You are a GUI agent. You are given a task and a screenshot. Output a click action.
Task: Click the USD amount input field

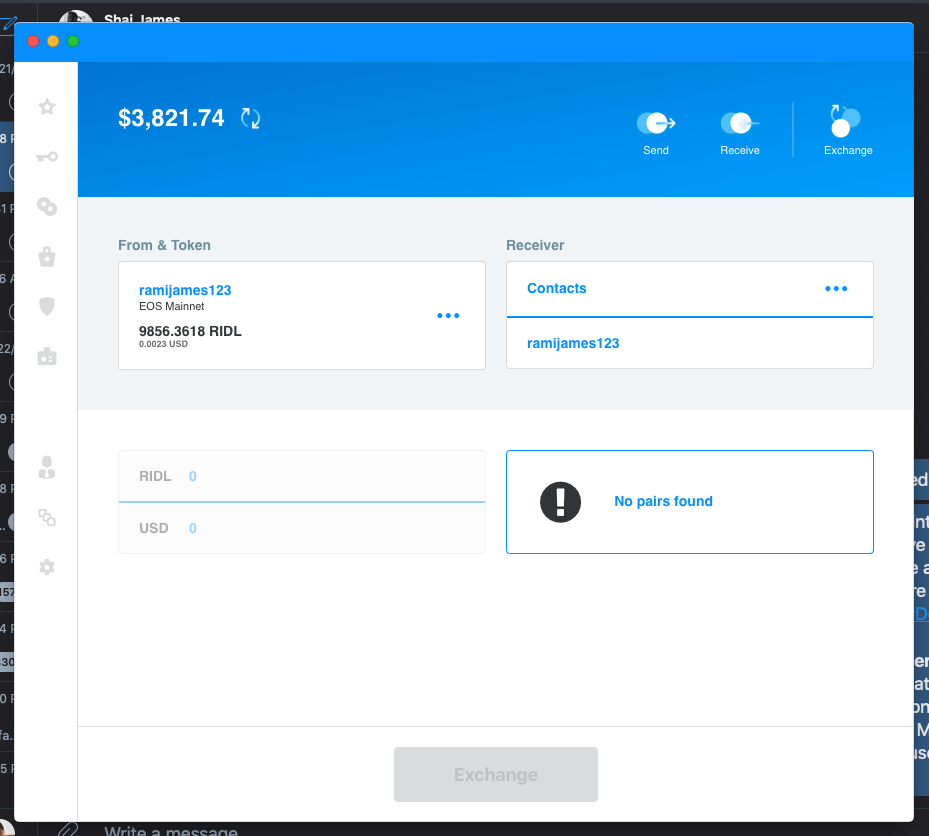pos(300,527)
